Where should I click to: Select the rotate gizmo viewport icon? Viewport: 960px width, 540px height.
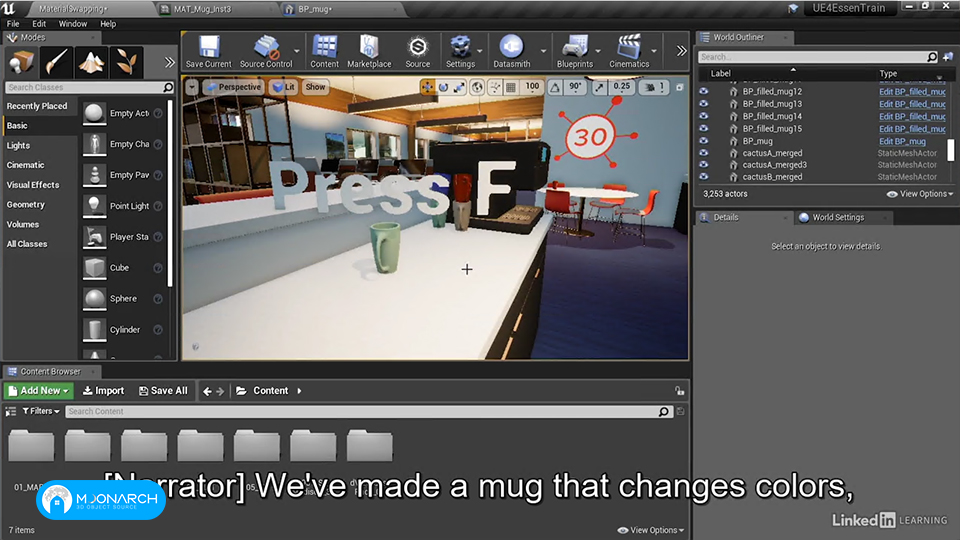[x=443, y=87]
